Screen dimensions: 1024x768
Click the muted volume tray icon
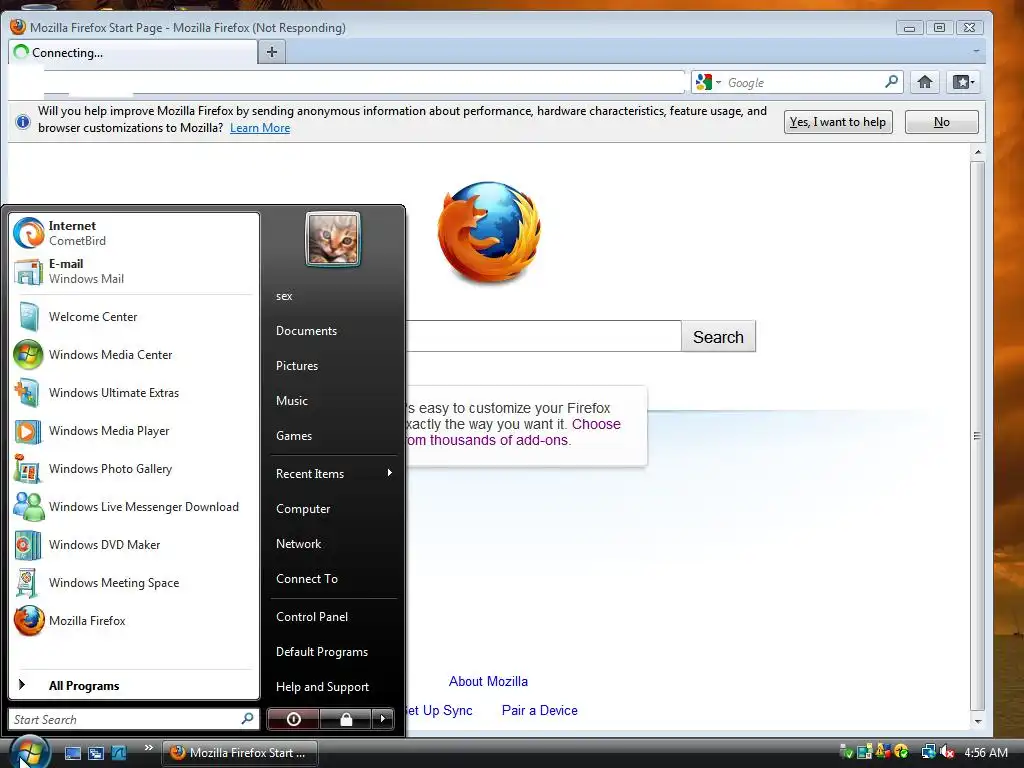[x=947, y=752]
